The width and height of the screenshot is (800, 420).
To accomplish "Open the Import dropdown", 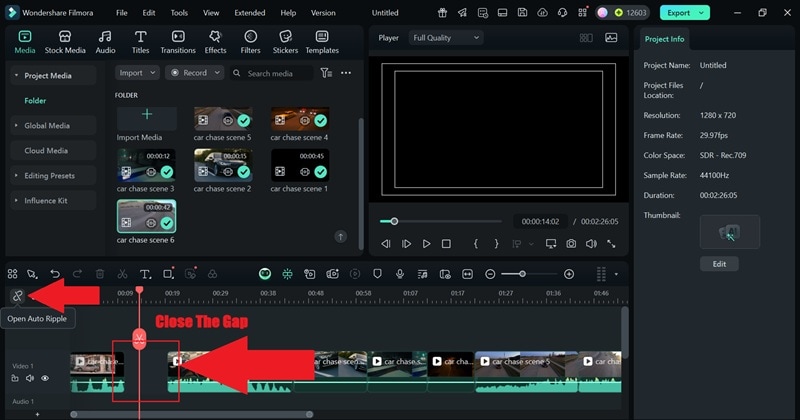I will (x=137, y=73).
